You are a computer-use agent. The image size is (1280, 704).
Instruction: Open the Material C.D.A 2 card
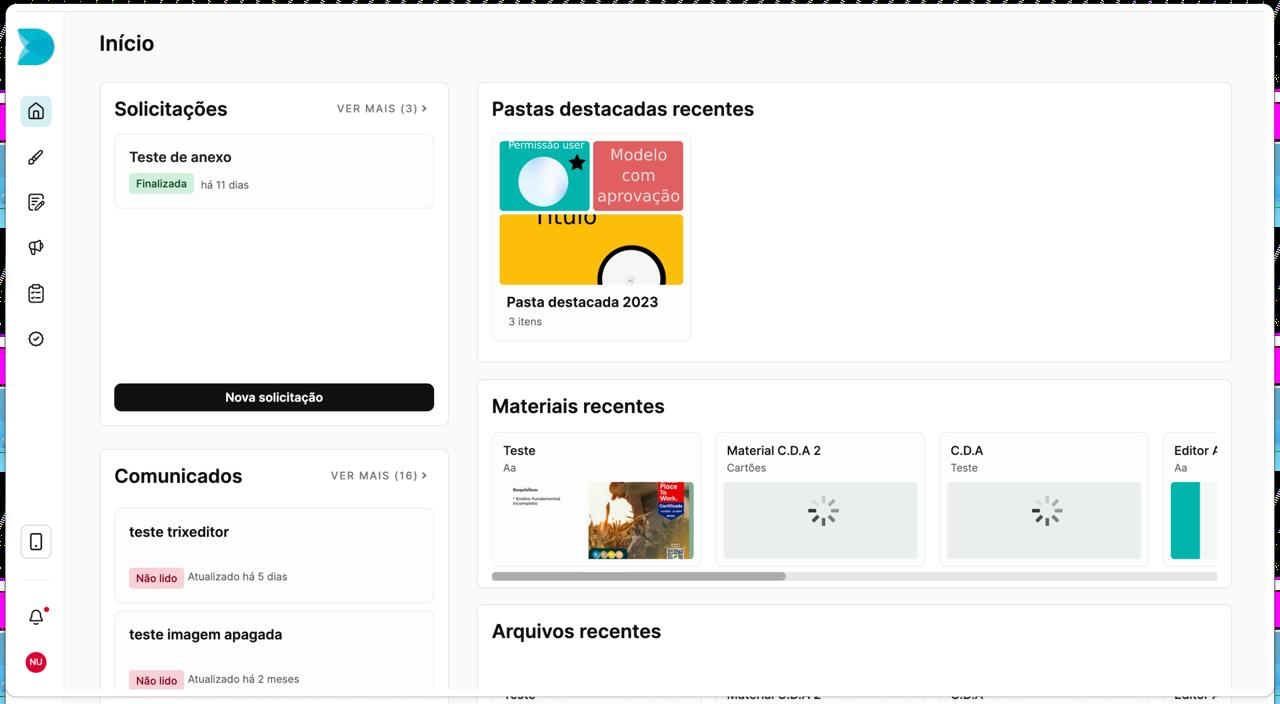[820, 499]
